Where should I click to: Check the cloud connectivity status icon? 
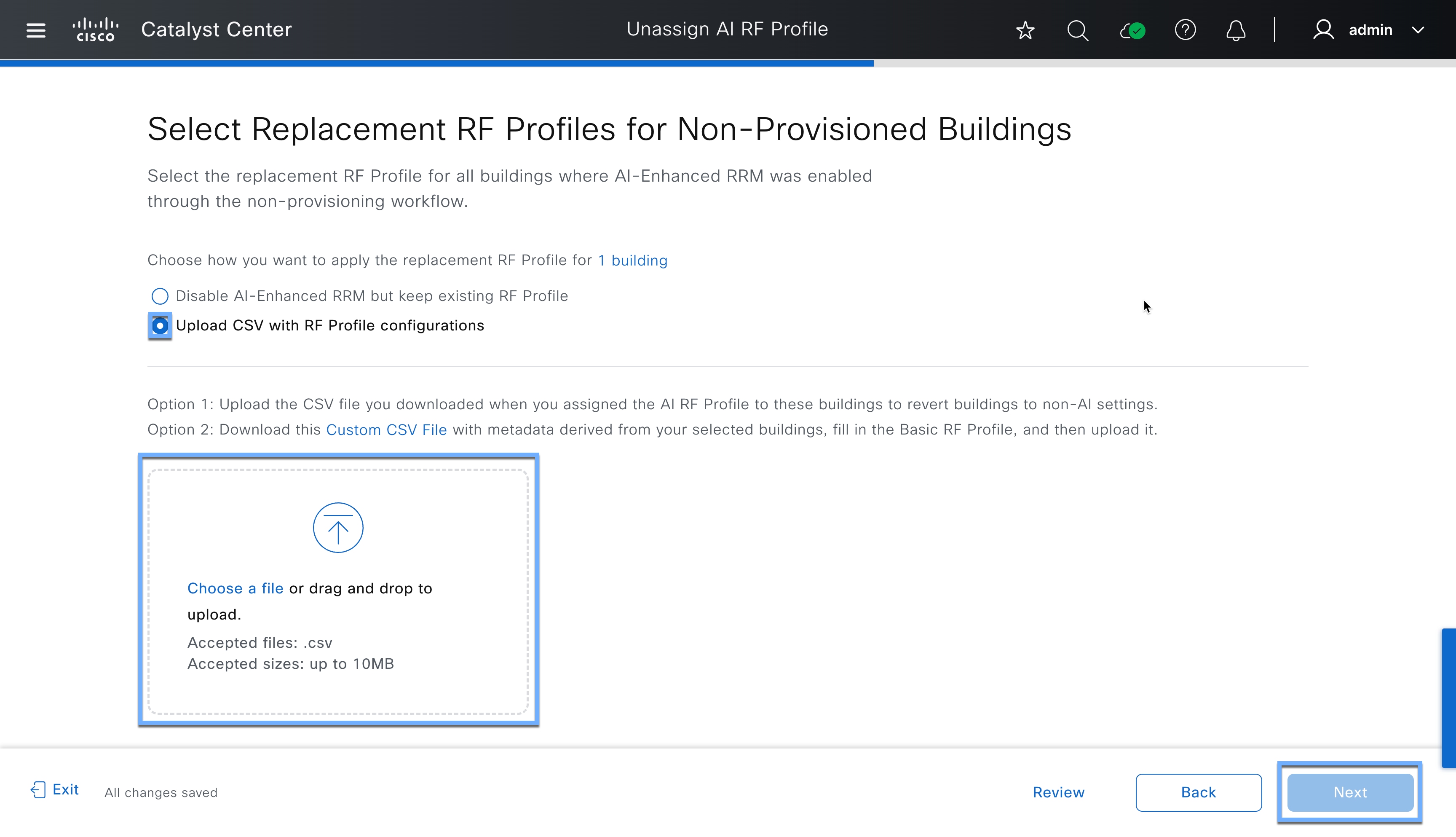pos(1132,30)
